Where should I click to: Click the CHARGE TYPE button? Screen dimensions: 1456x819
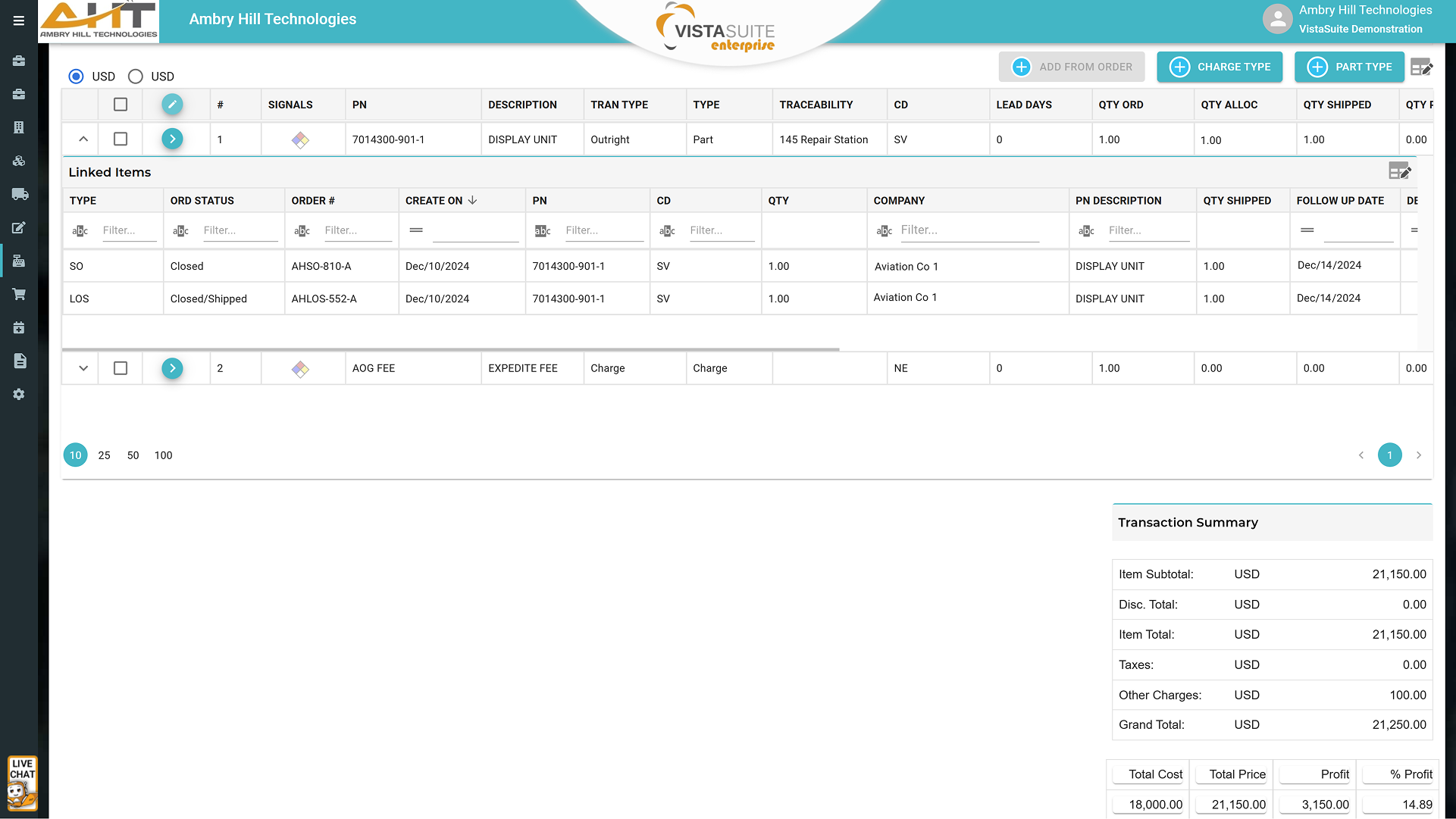(x=1220, y=67)
